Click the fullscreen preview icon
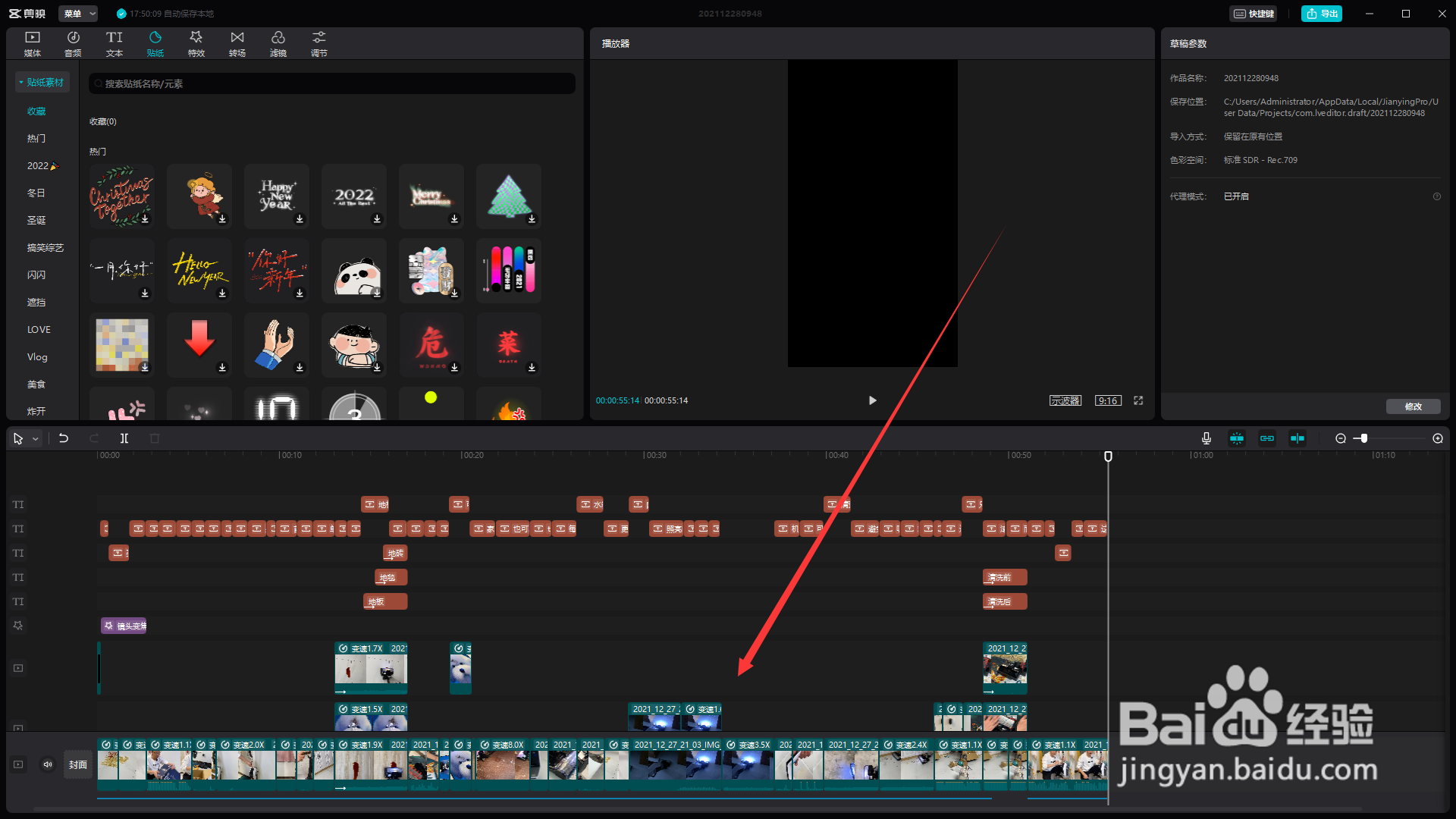 [1138, 400]
